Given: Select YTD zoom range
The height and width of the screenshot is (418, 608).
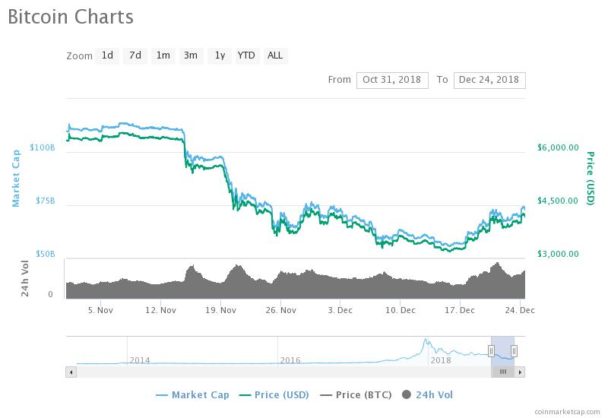Looking at the screenshot, I should pos(247,55).
